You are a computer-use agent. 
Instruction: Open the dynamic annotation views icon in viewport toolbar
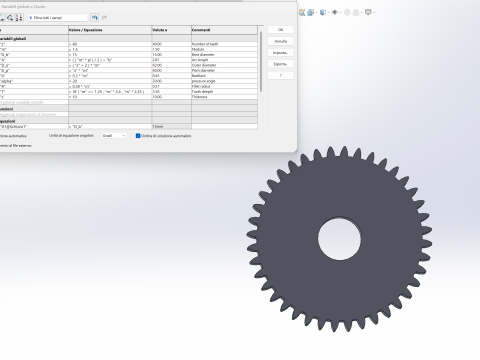[302, 13]
